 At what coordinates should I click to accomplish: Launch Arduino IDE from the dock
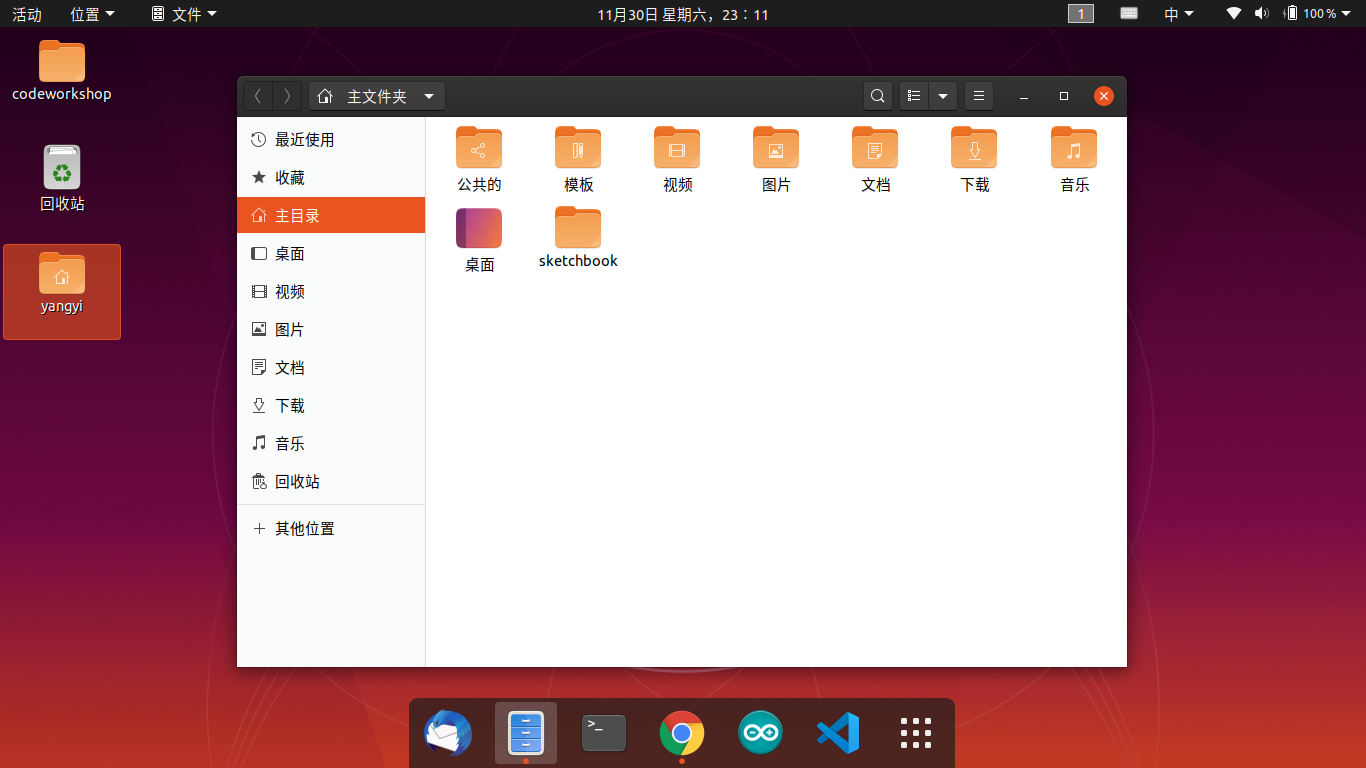[x=760, y=733]
